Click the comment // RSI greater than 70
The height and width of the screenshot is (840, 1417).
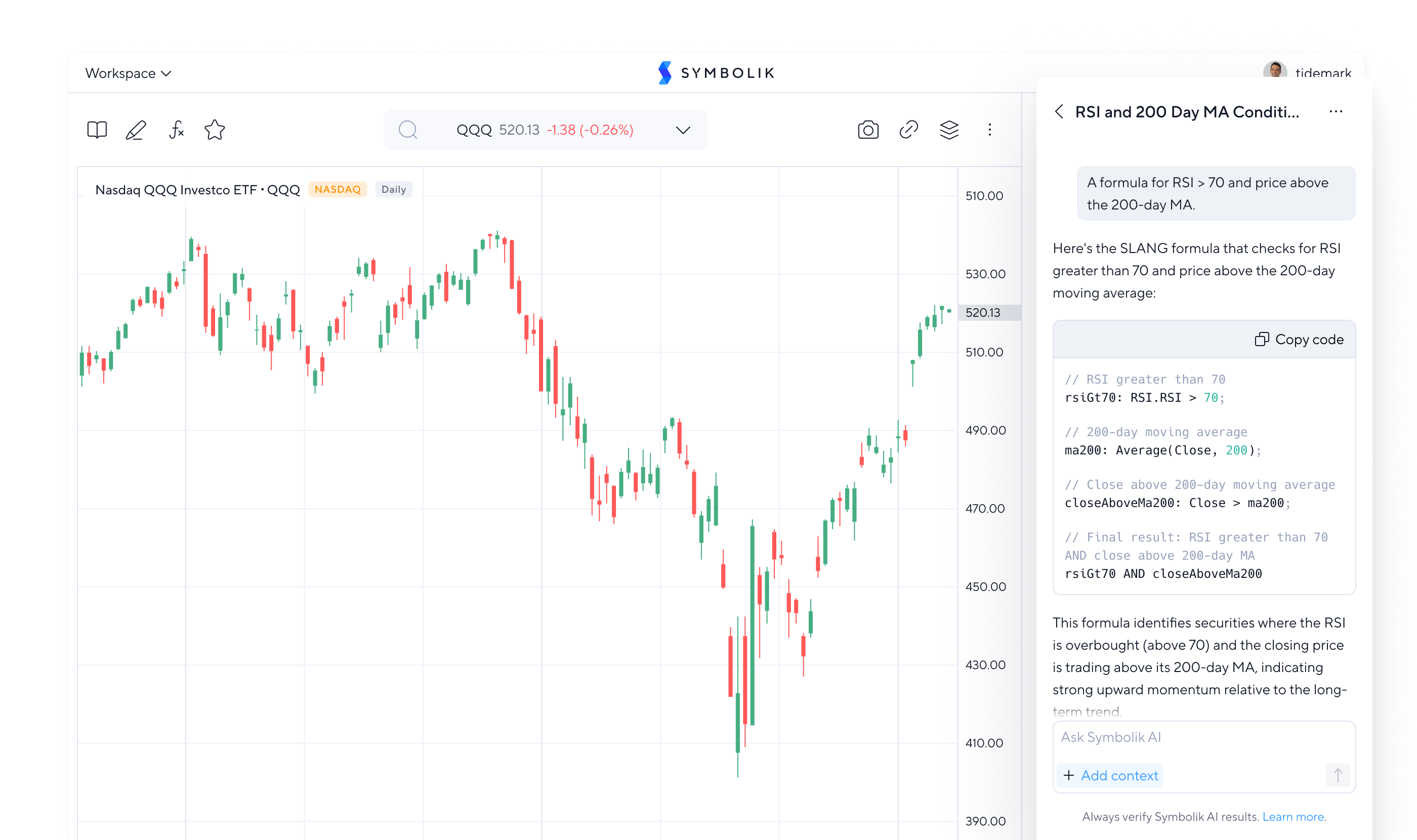[1145, 379]
